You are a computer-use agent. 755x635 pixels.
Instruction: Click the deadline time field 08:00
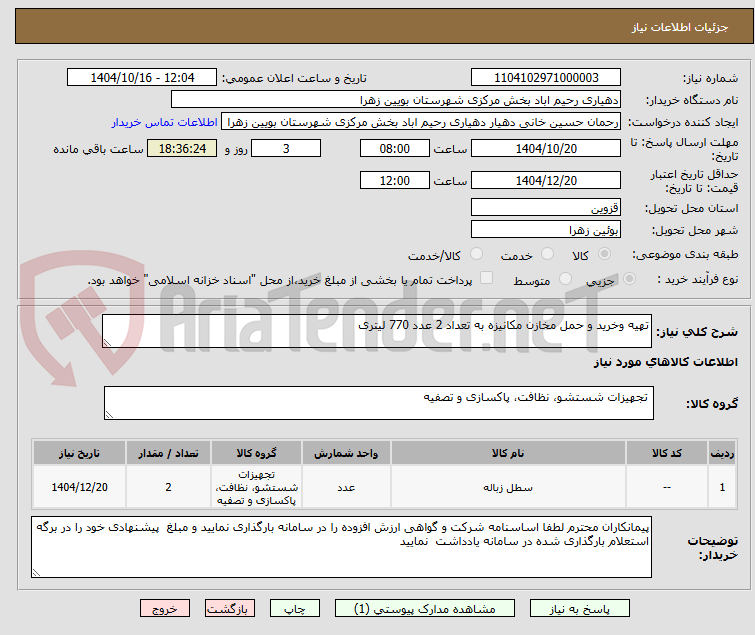pyautogui.click(x=394, y=148)
